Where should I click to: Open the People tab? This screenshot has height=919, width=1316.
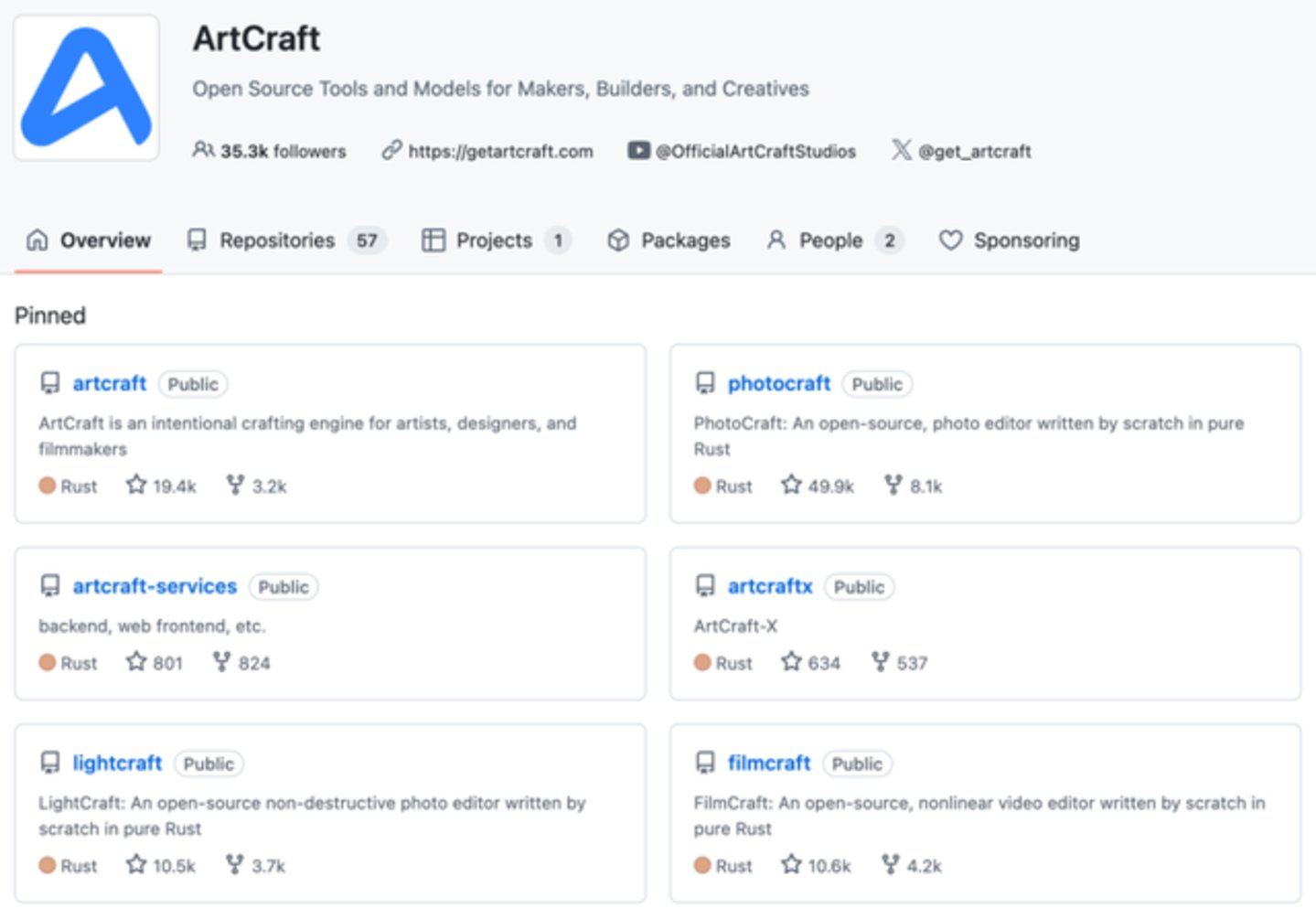[x=834, y=240]
